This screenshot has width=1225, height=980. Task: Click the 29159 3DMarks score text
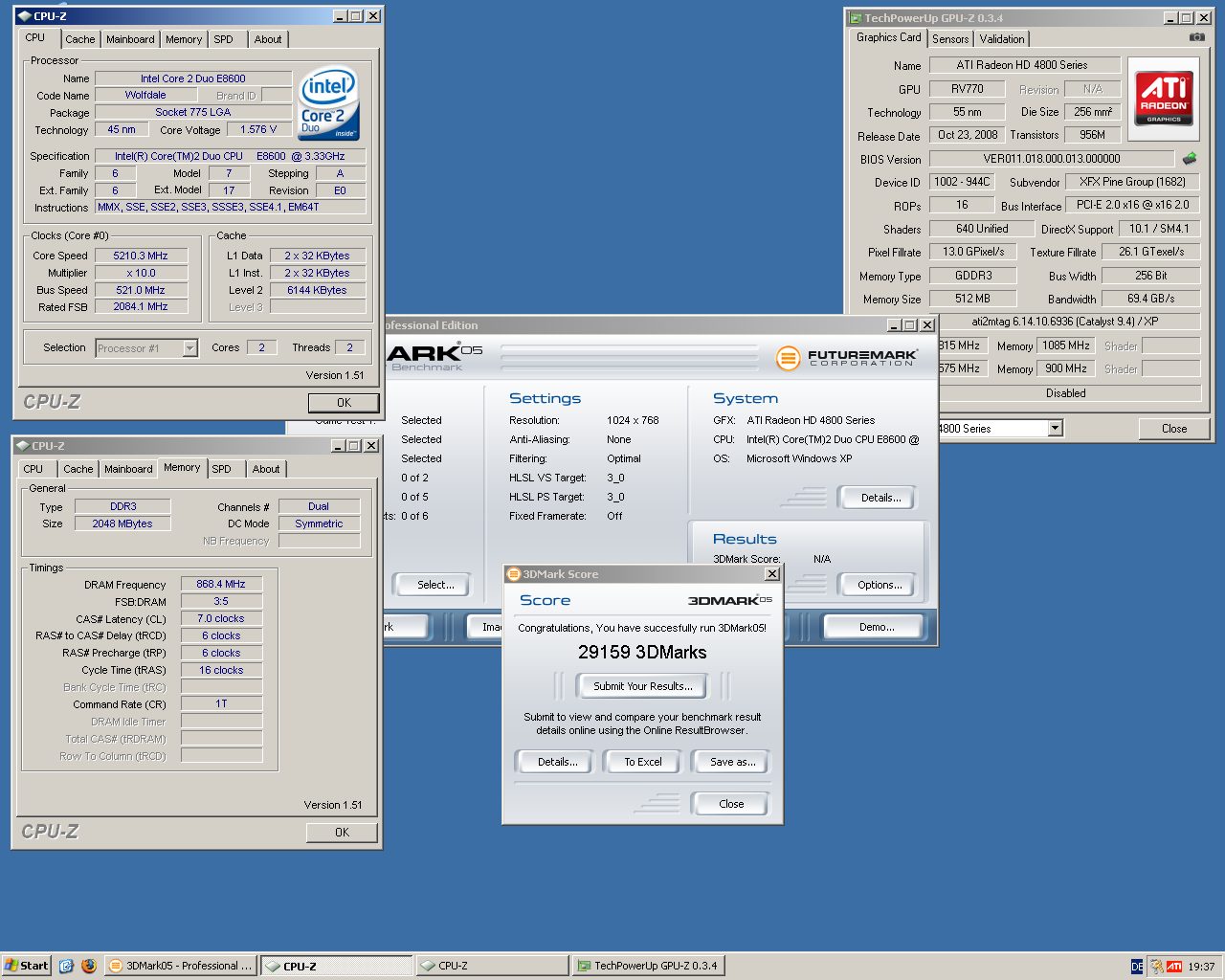(x=642, y=652)
